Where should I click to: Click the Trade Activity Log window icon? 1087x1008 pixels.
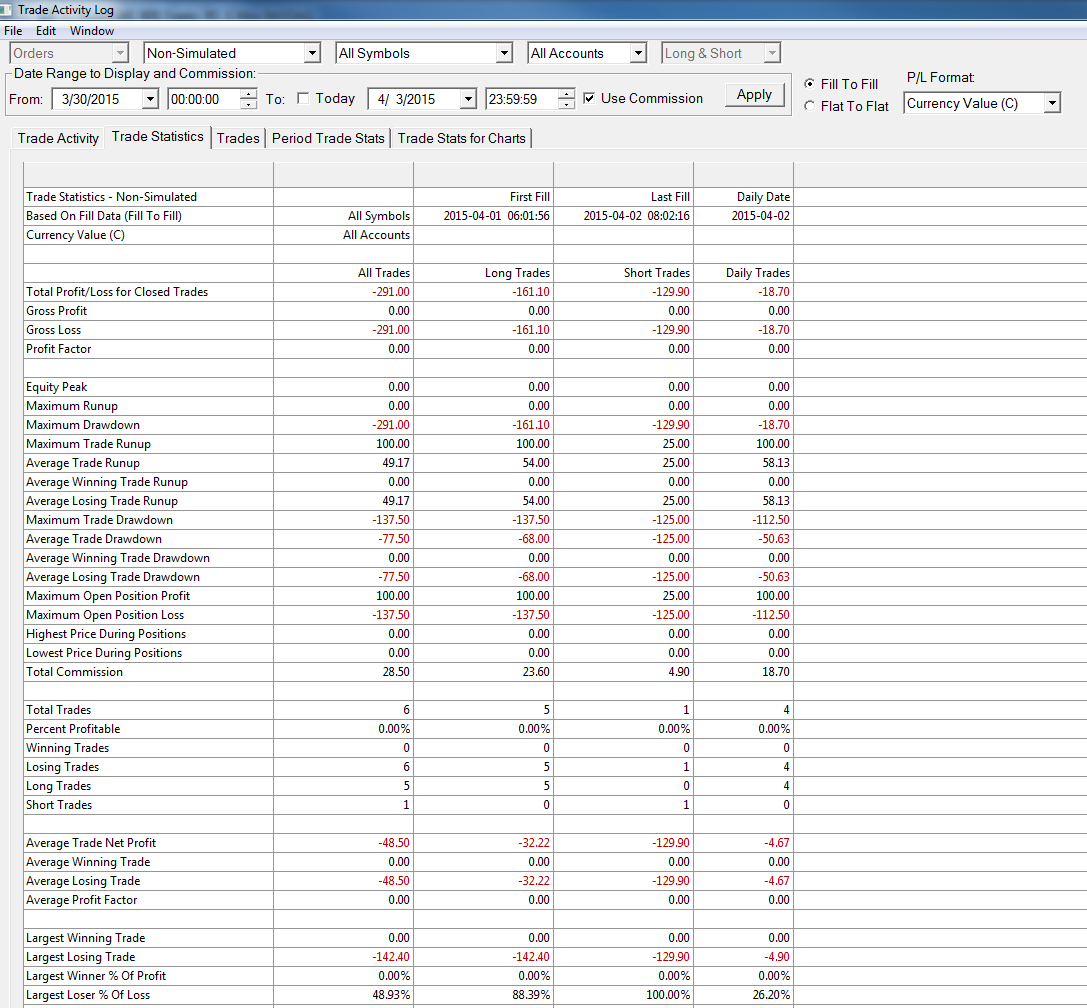point(6,9)
